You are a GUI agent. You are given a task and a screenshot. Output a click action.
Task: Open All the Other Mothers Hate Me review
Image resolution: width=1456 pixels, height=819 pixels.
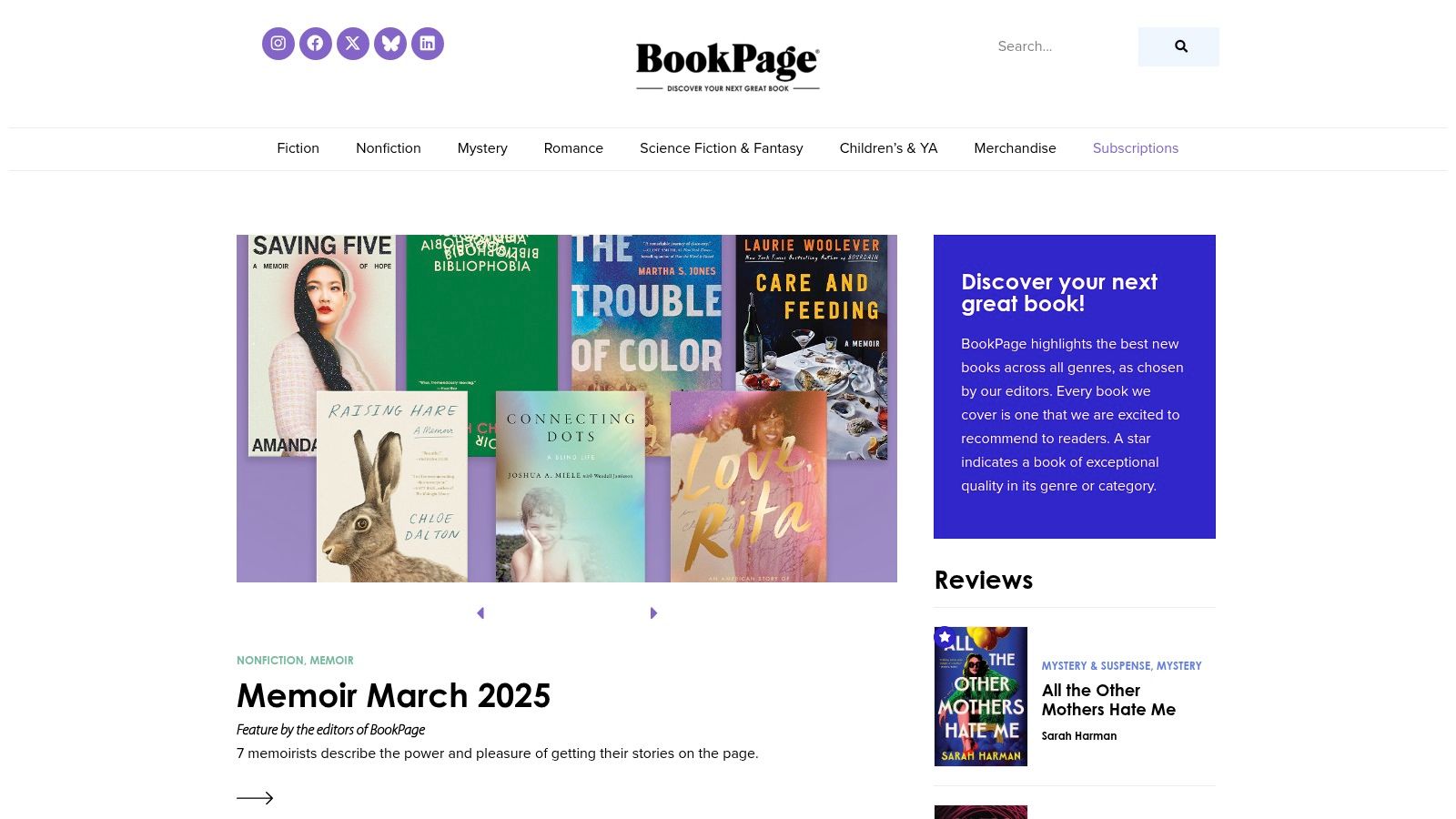click(1108, 700)
